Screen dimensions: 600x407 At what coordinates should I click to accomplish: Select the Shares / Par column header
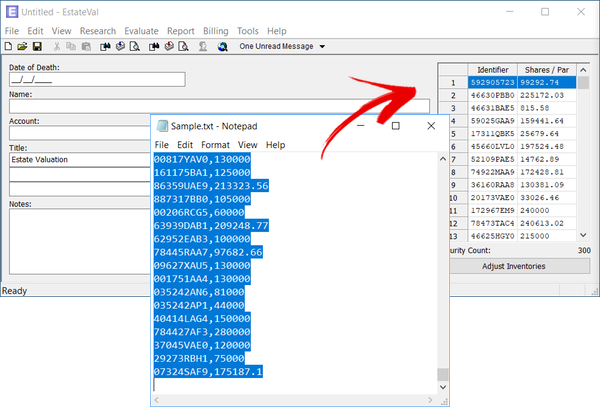tap(546, 70)
